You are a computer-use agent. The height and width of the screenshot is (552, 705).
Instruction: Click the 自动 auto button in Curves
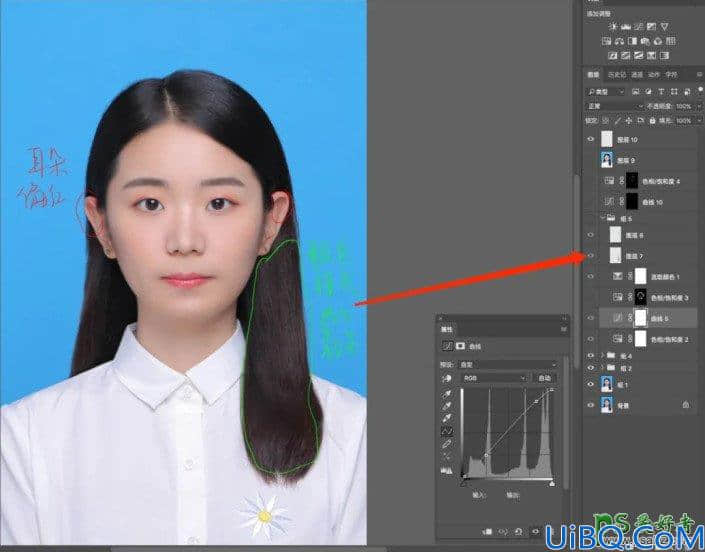[544, 378]
